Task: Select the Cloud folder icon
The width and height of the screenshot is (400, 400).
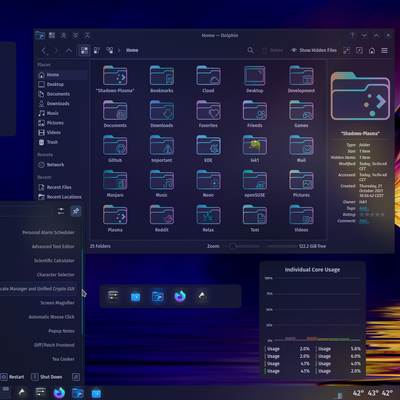Action: (208, 76)
